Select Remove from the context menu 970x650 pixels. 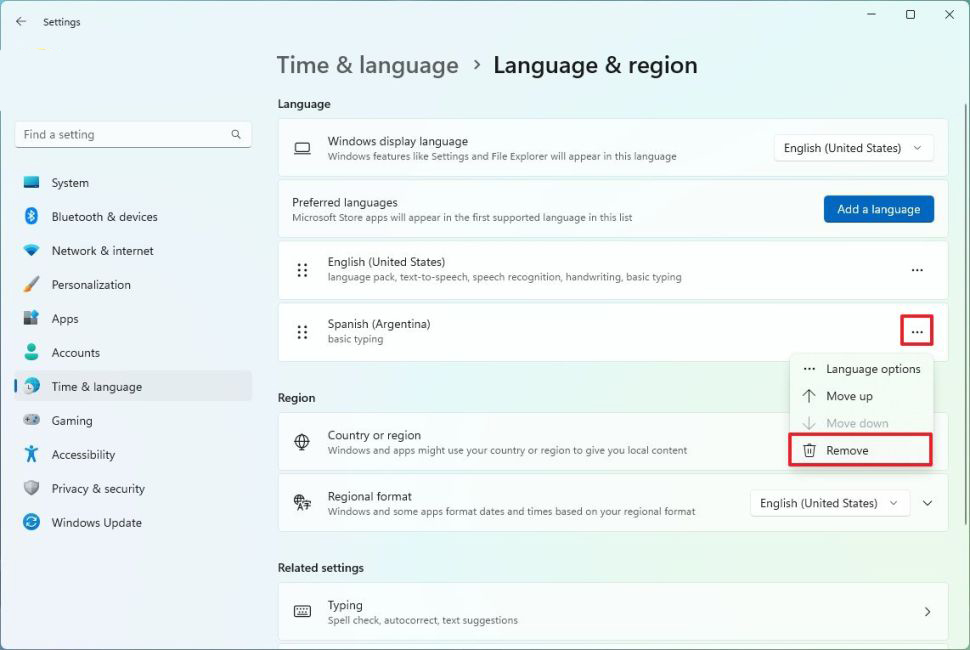pyautogui.click(x=847, y=451)
